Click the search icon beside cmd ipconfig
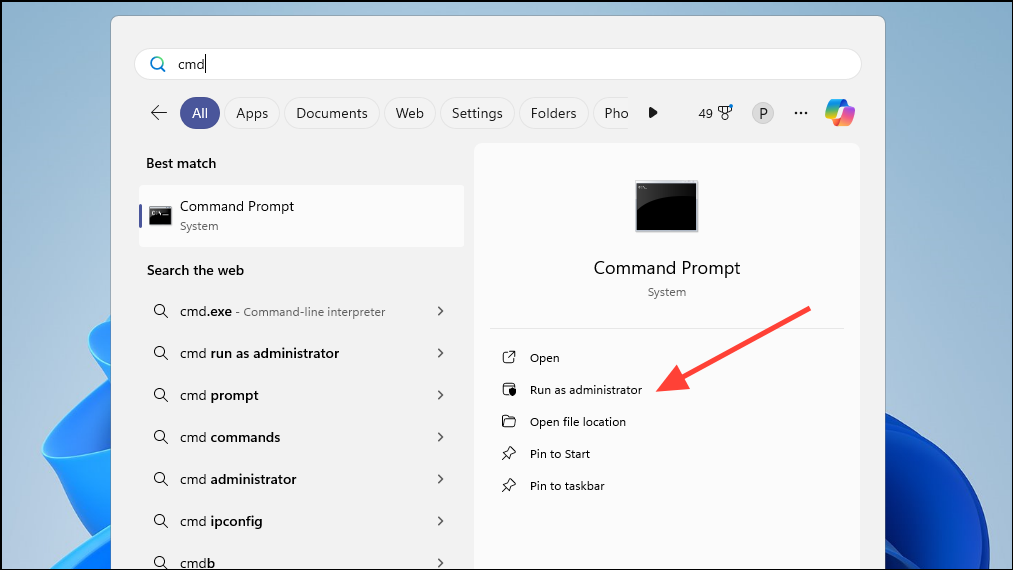This screenshot has width=1013, height=570. pyautogui.click(x=160, y=521)
